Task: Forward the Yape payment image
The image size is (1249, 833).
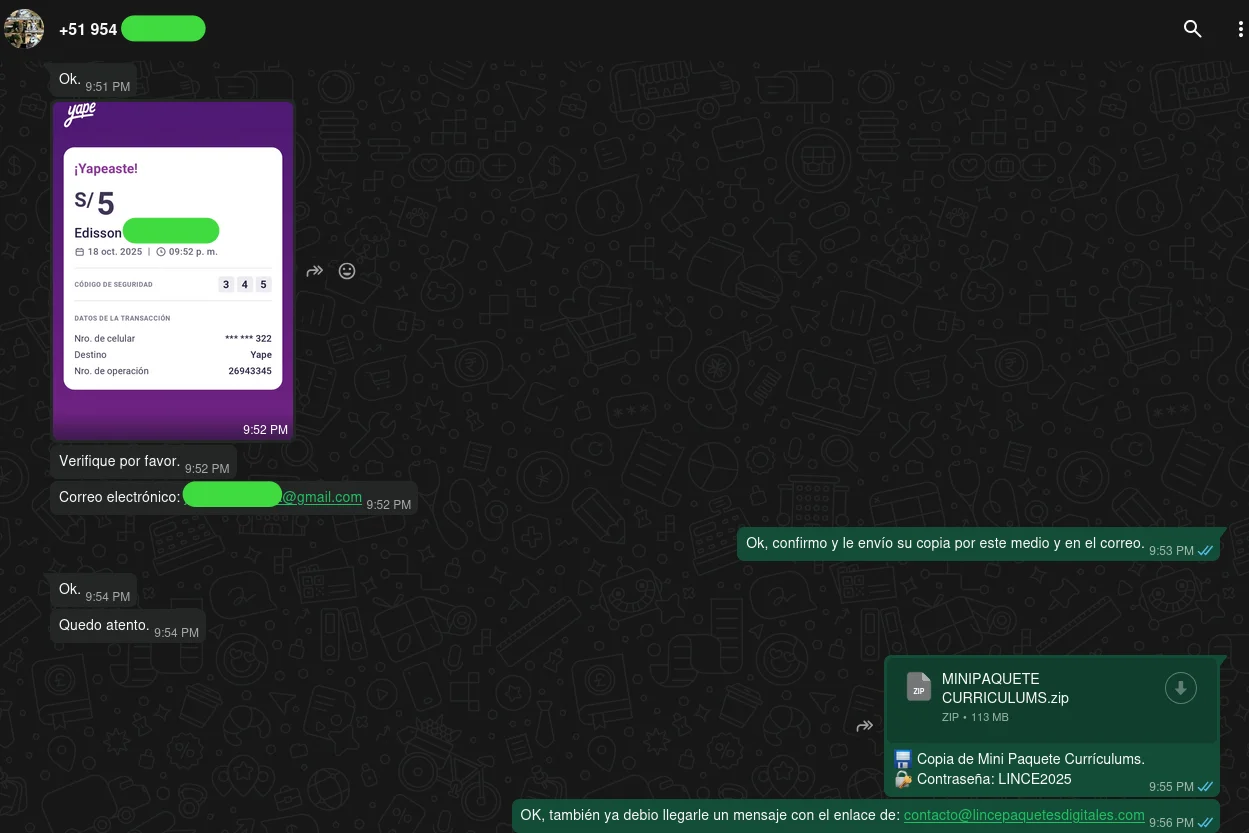Action: coord(315,271)
